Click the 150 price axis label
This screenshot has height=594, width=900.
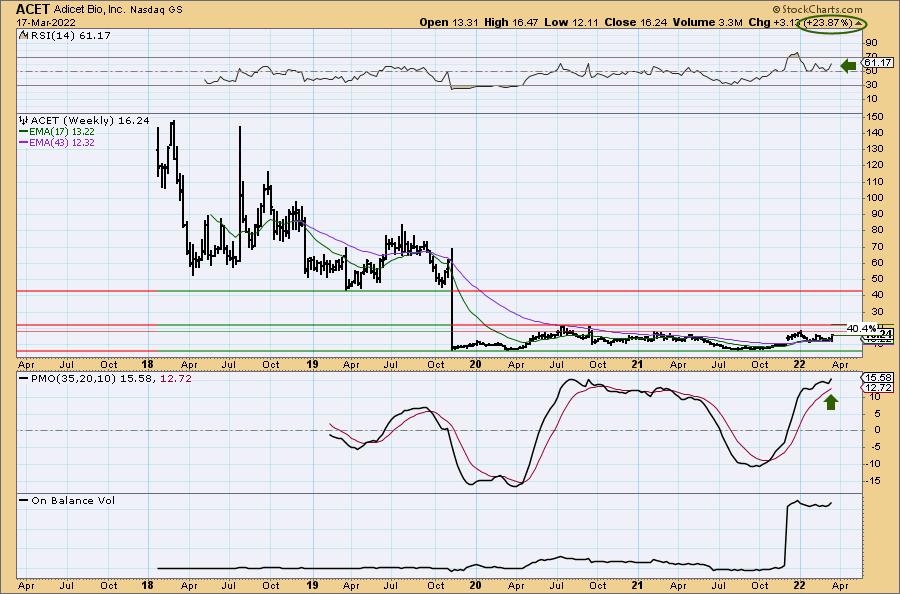pyautogui.click(x=875, y=117)
